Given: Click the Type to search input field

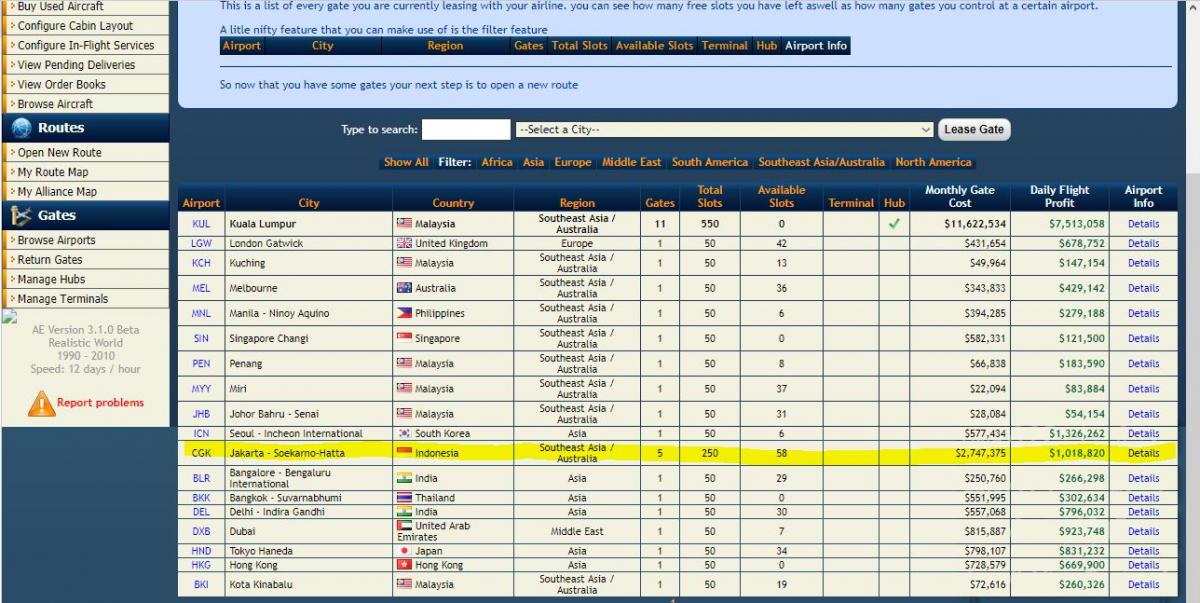Looking at the screenshot, I should pos(466,130).
